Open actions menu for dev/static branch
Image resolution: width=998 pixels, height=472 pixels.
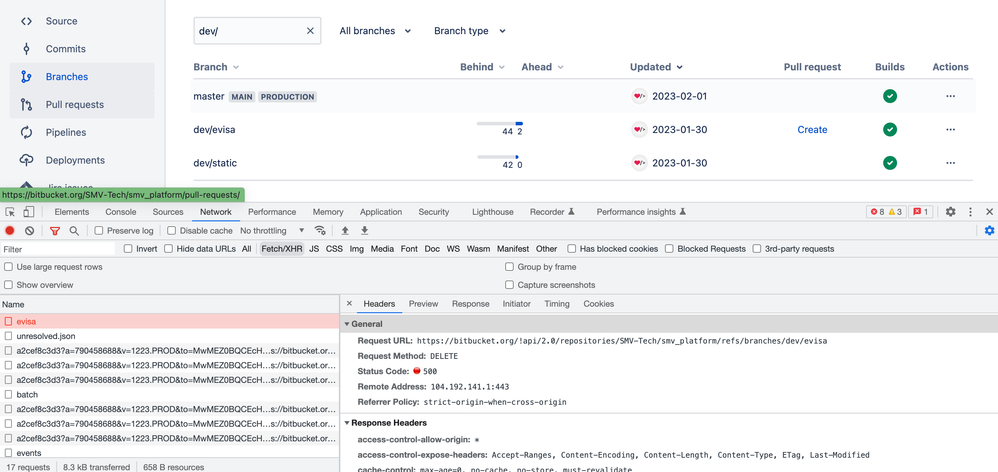(950, 163)
